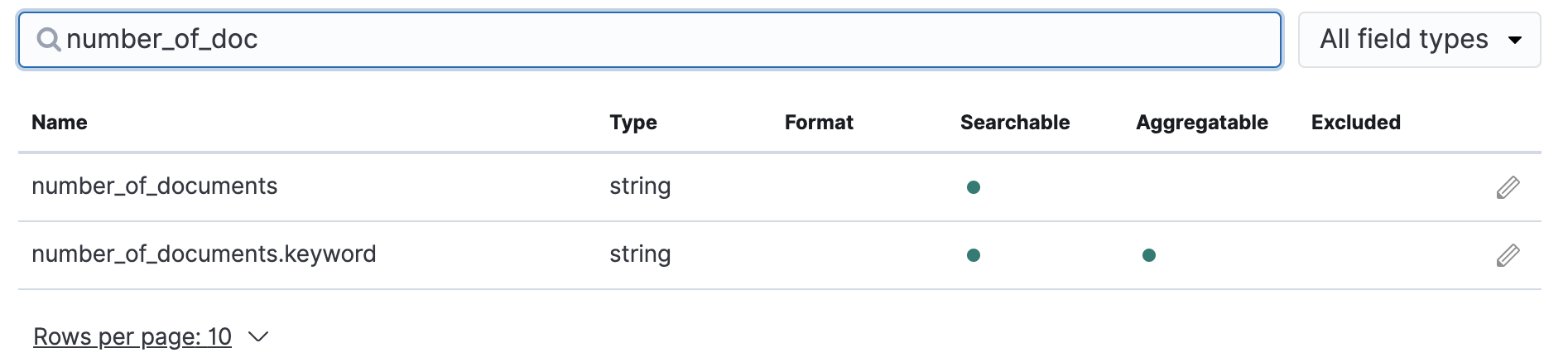The image size is (1568, 353).
Task: Sort table by Type column header
Action: 633,123
